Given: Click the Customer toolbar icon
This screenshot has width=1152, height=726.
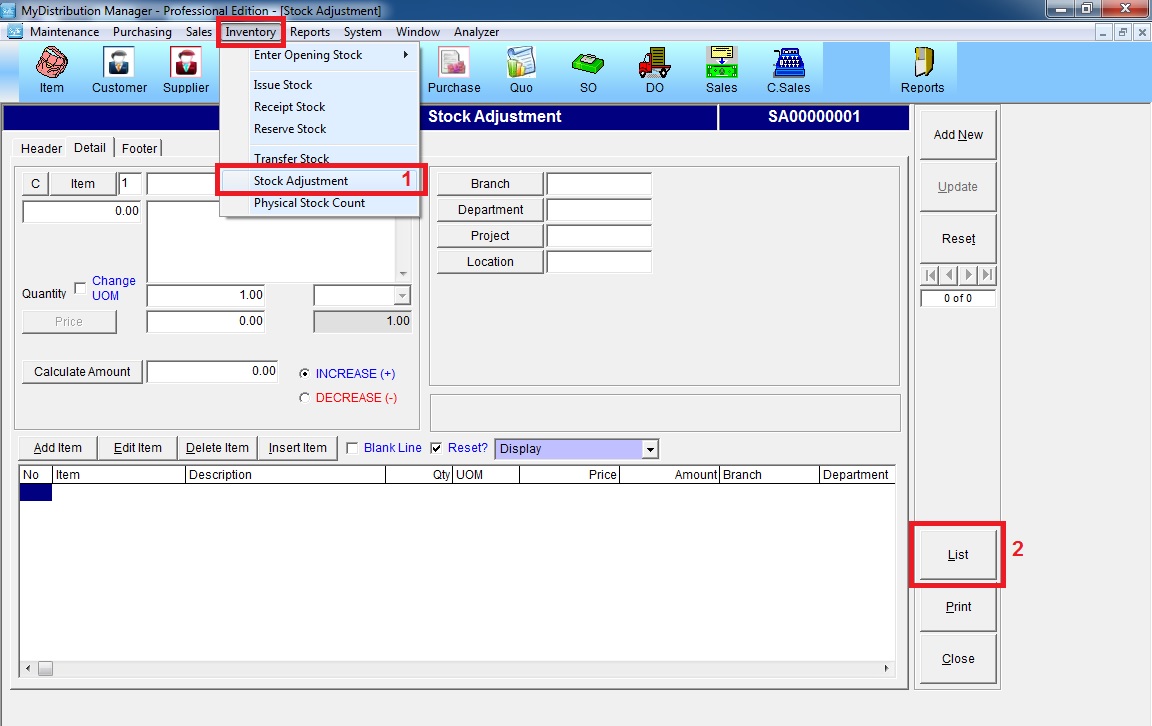Looking at the screenshot, I should pyautogui.click(x=119, y=70).
